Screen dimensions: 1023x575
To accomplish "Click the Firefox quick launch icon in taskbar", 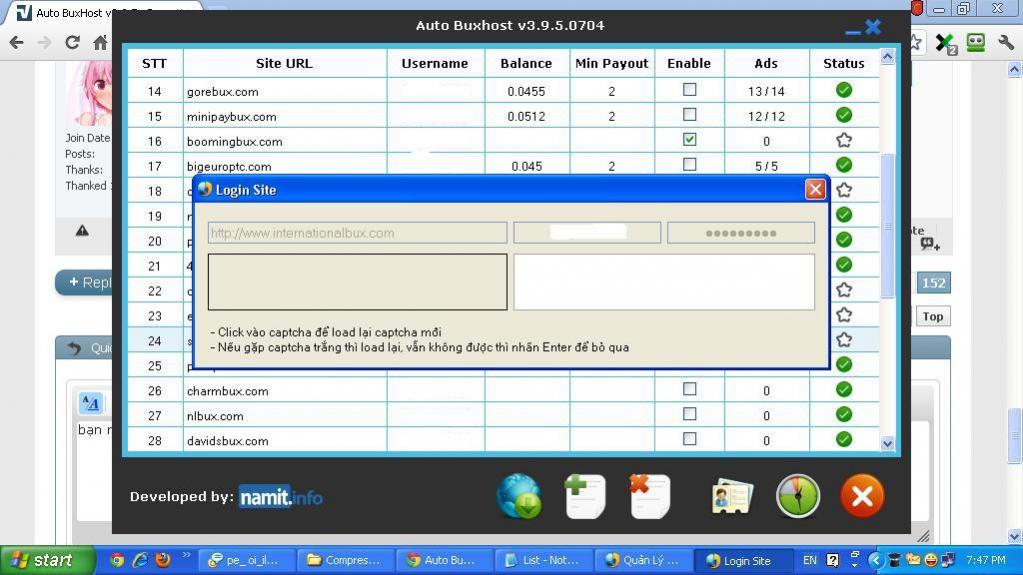I will tap(162, 559).
